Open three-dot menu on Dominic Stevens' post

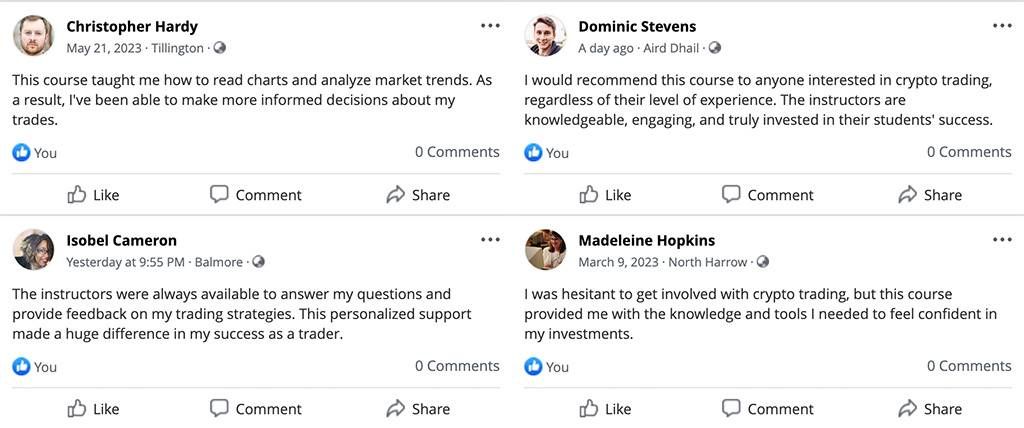[x=1002, y=26]
